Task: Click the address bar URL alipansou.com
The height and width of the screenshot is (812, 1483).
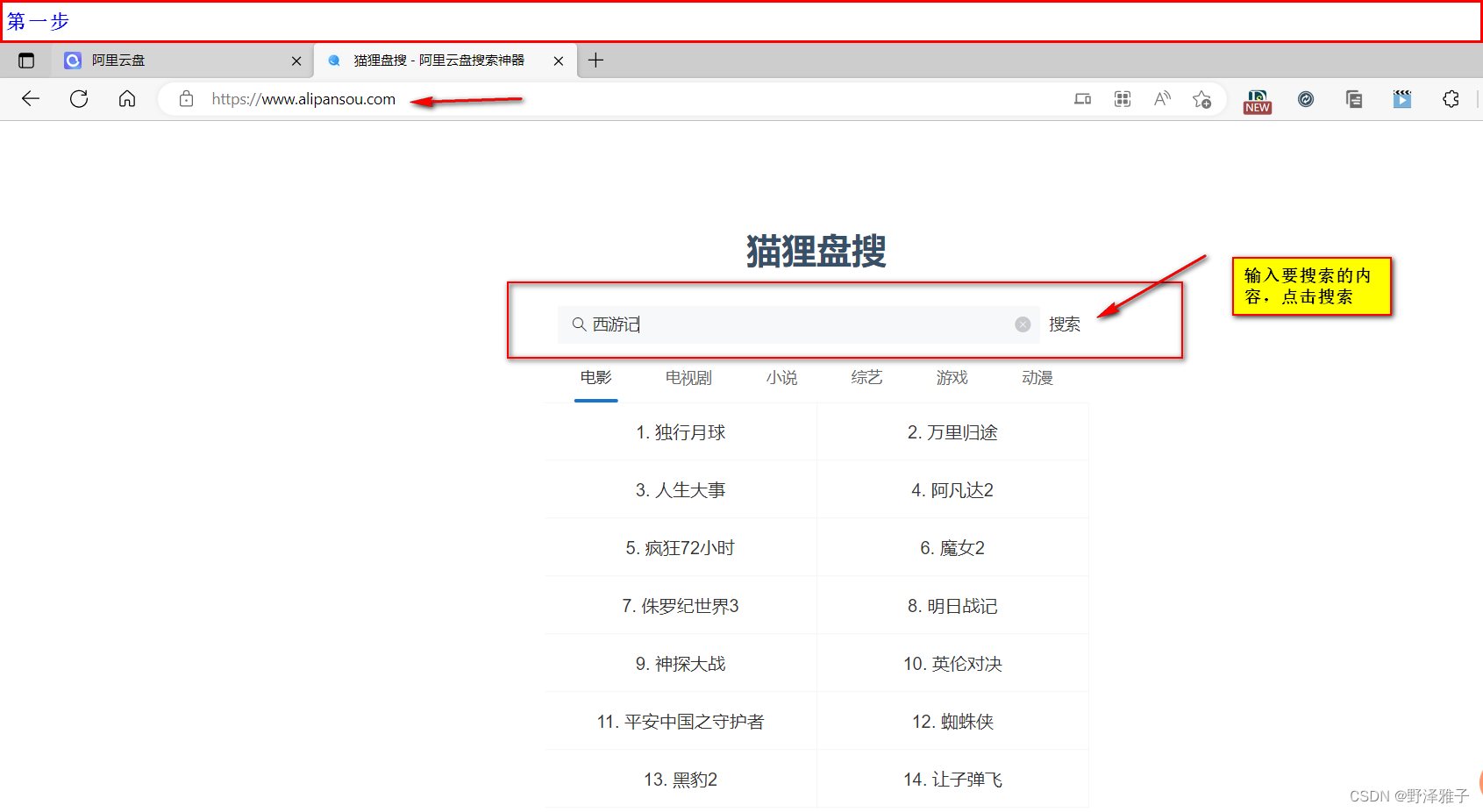Action: coord(303,99)
